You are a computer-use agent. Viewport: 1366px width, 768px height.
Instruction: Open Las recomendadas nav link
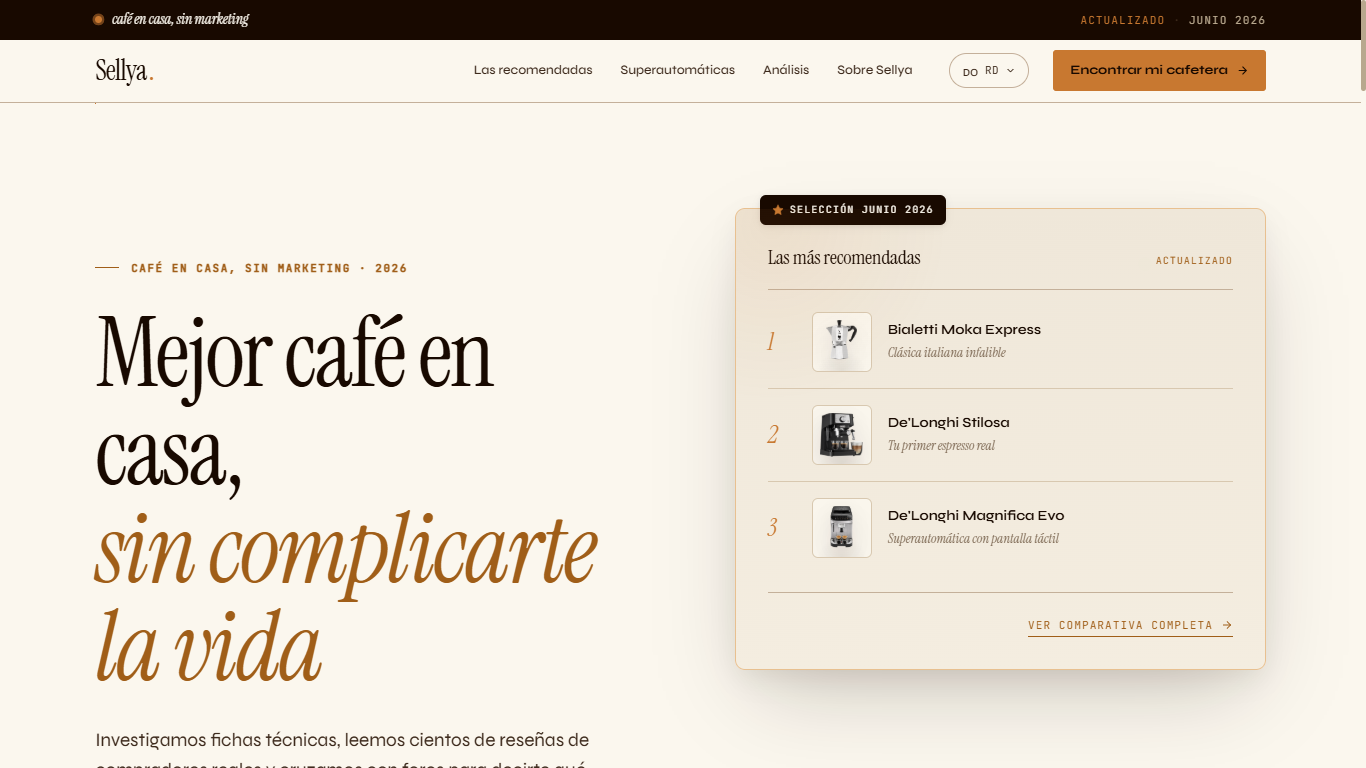pyautogui.click(x=533, y=70)
